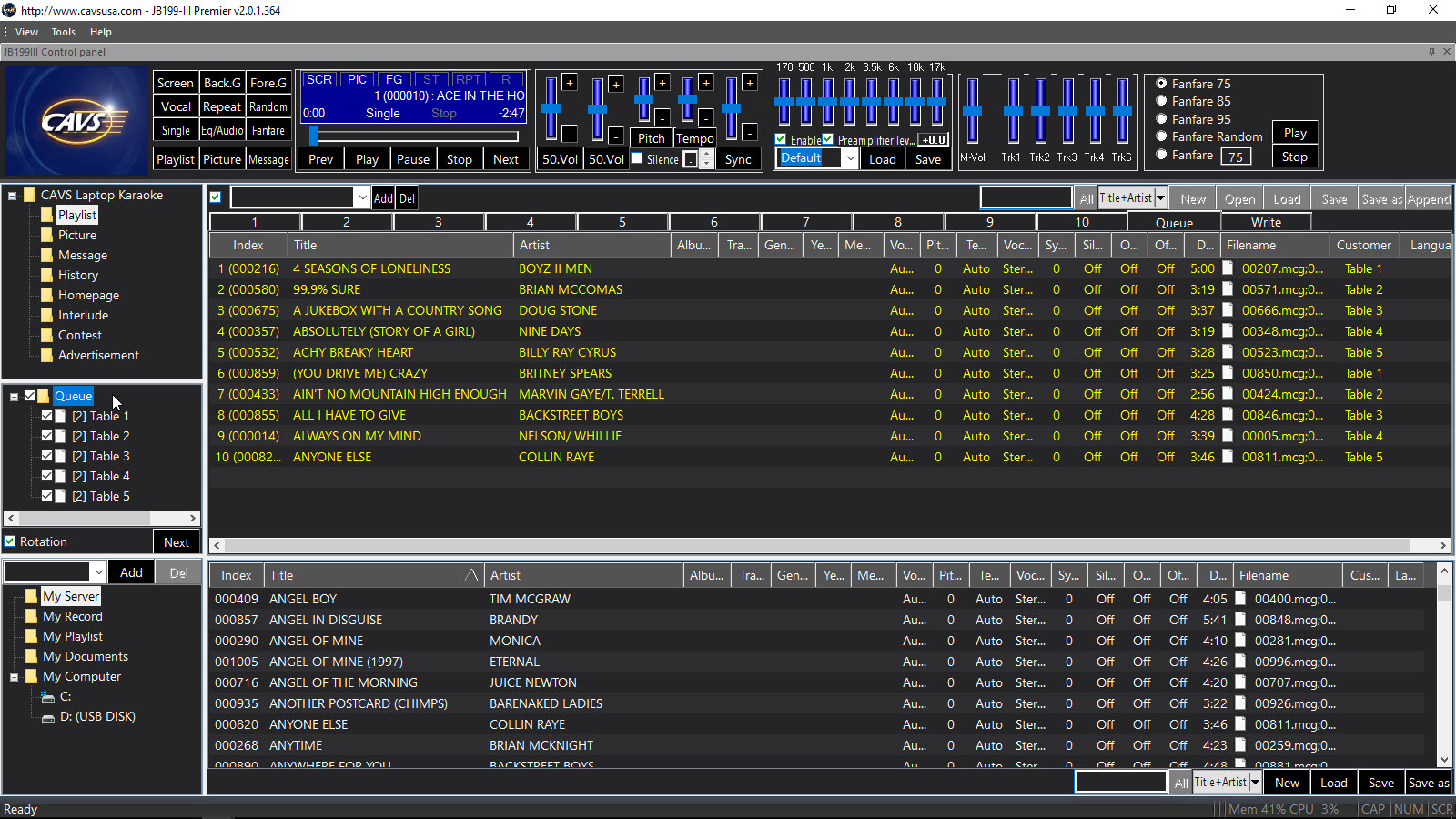
Task: Open the combo box beside library Add button
Action: point(98,572)
